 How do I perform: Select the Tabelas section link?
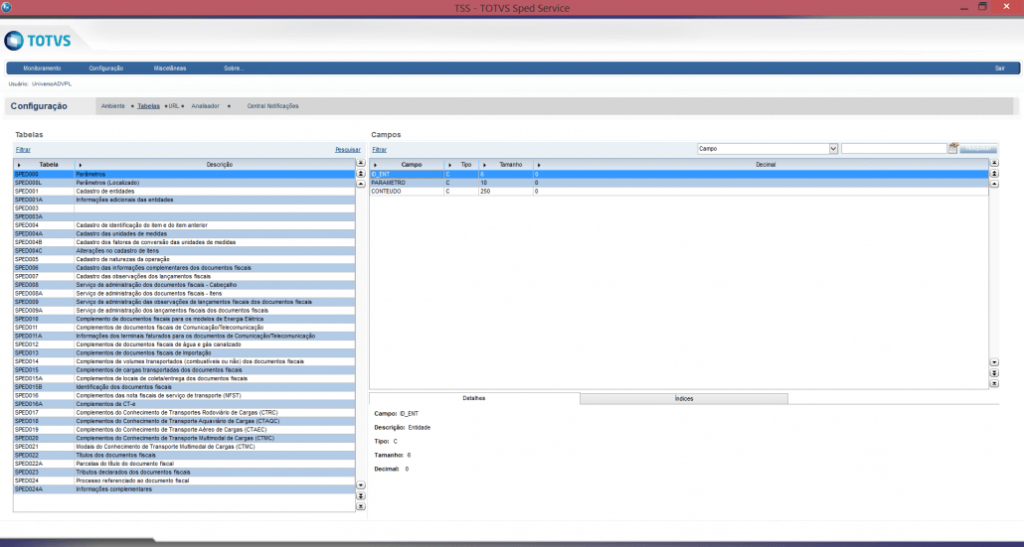(x=148, y=106)
